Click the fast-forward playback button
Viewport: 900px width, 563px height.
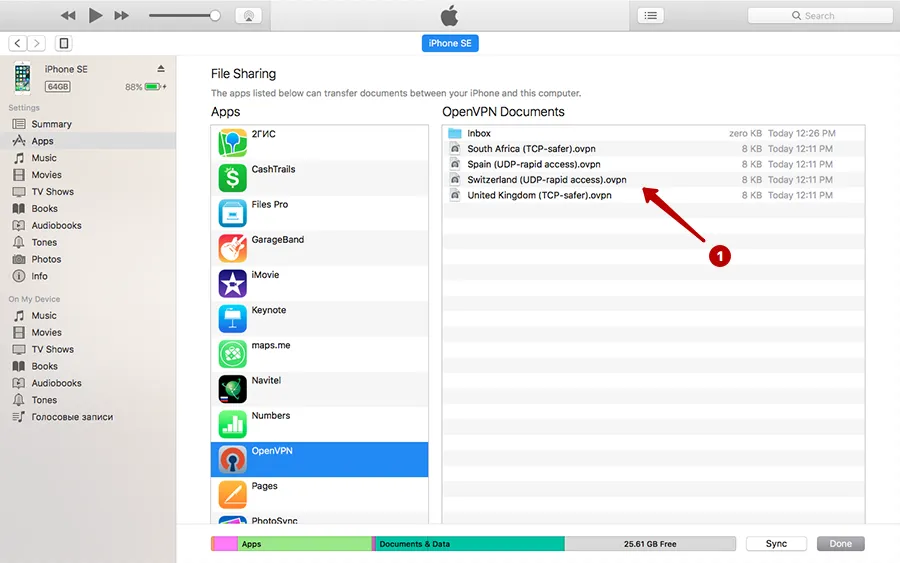pyautogui.click(x=121, y=15)
